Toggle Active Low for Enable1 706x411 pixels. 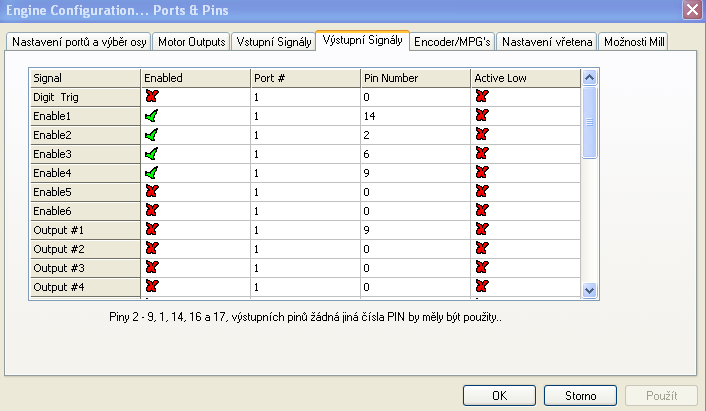481,116
